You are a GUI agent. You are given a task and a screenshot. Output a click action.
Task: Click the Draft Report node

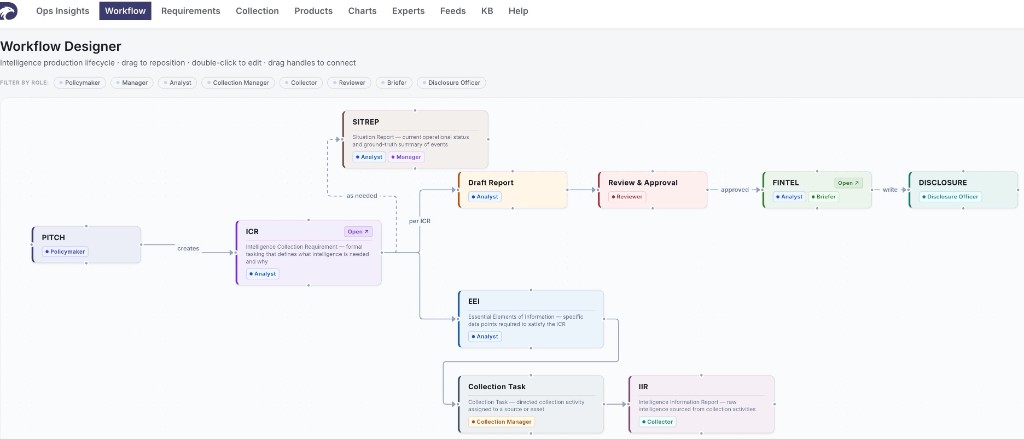click(x=513, y=190)
